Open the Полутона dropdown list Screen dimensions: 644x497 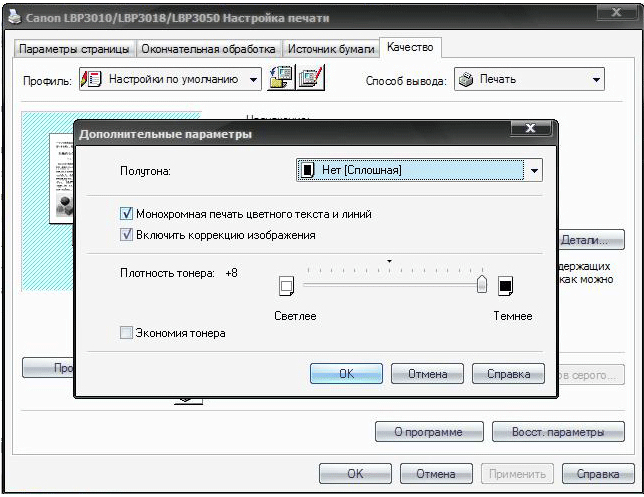535,171
